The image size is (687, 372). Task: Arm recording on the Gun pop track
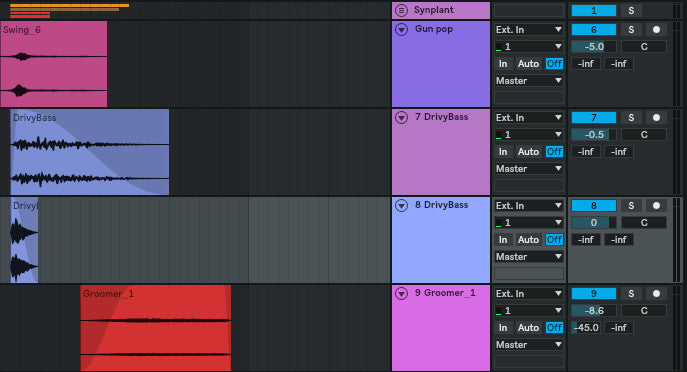(656, 30)
